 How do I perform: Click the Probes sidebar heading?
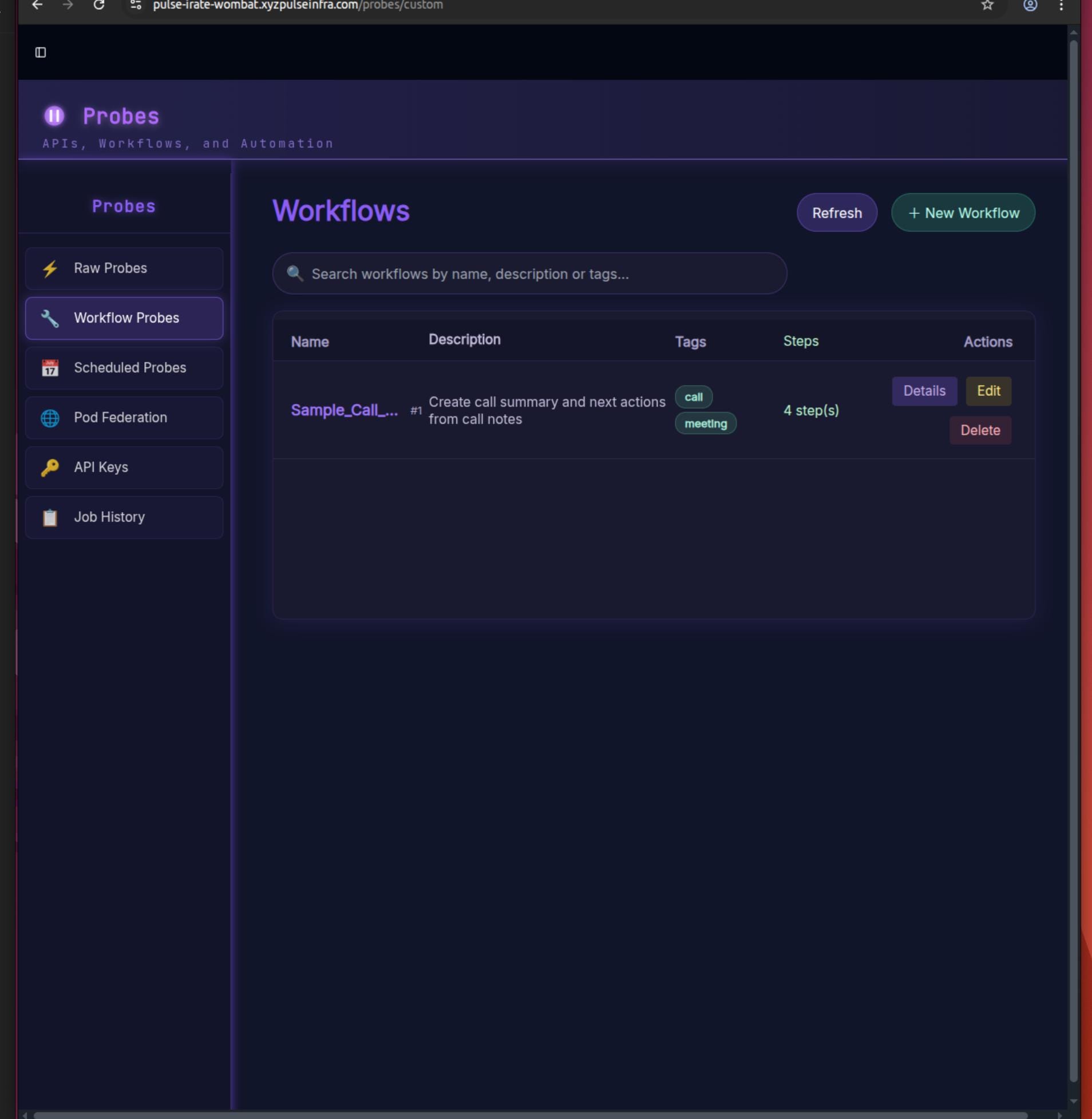pos(124,207)
